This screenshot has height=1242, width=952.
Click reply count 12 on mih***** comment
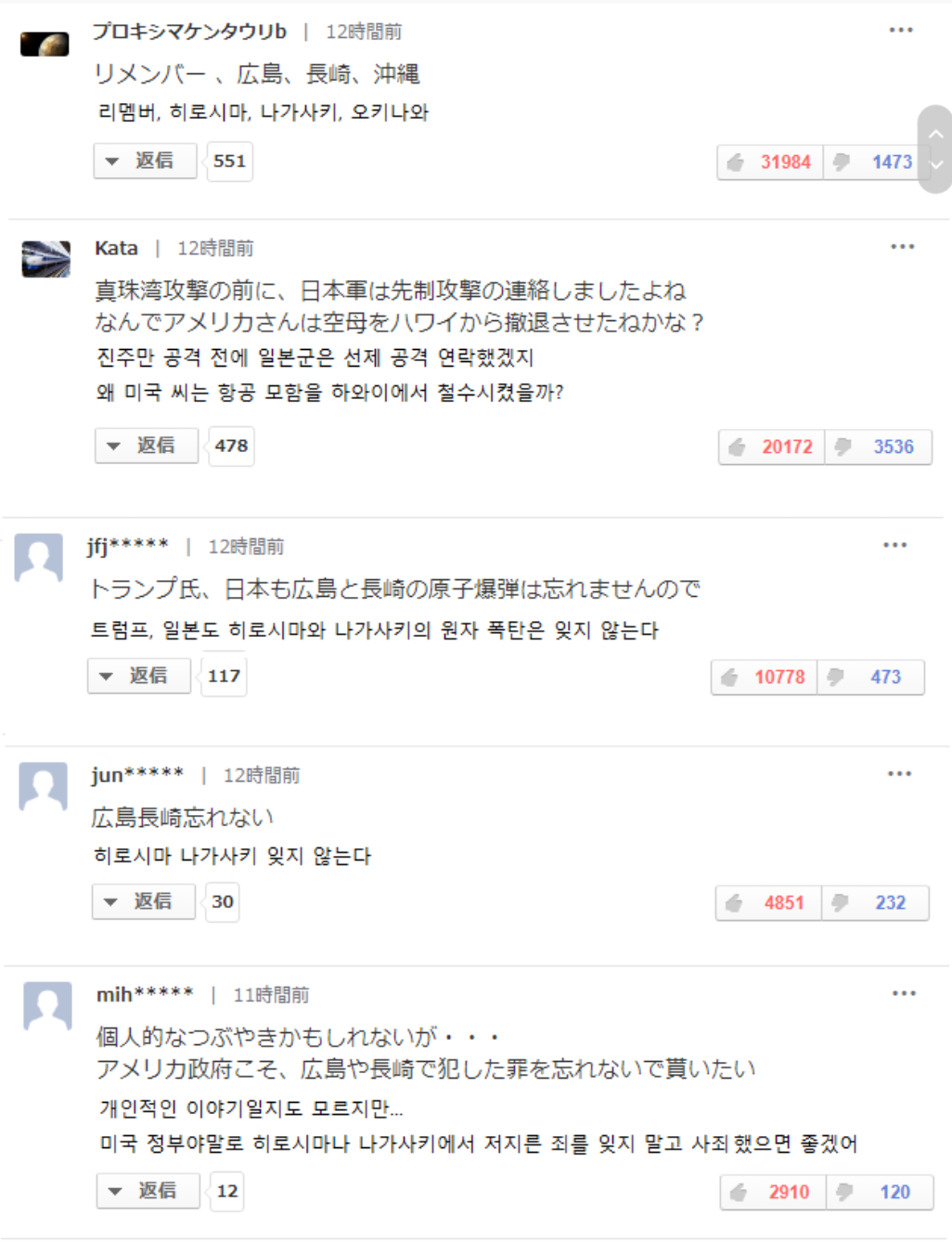(227, 1192)
